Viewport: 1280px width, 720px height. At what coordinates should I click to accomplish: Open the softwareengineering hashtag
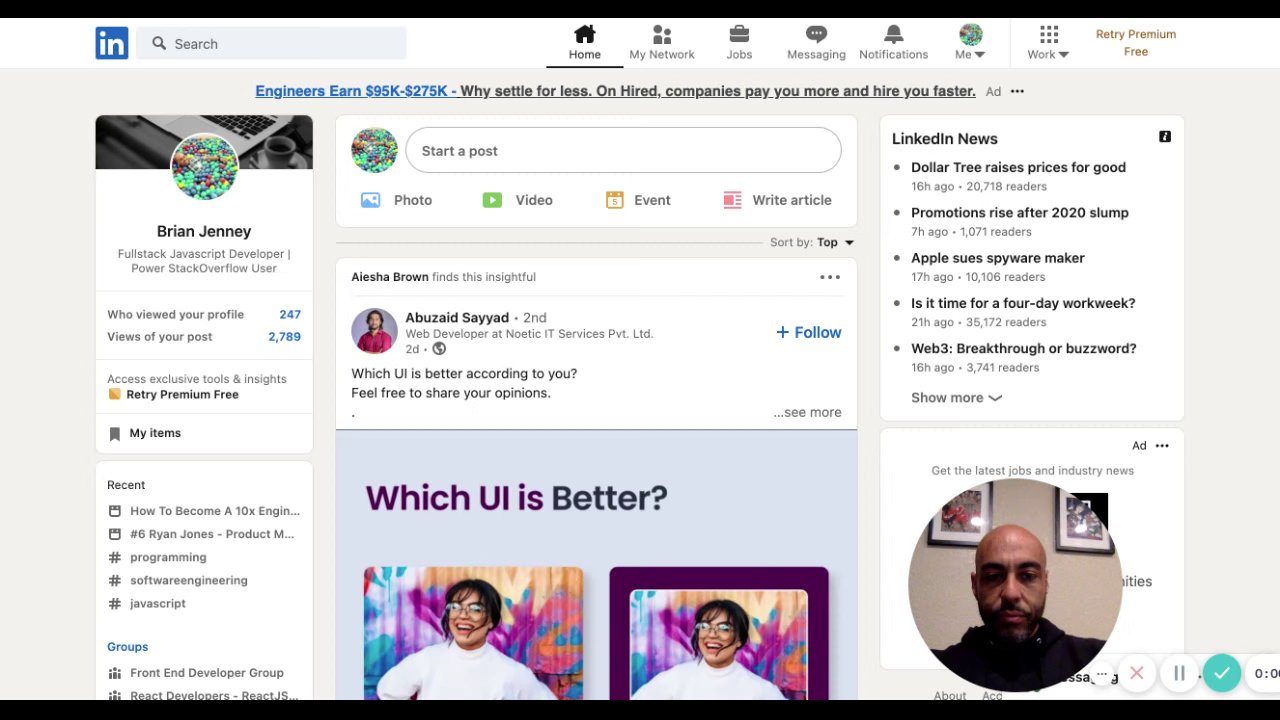(x=178, y=580)
